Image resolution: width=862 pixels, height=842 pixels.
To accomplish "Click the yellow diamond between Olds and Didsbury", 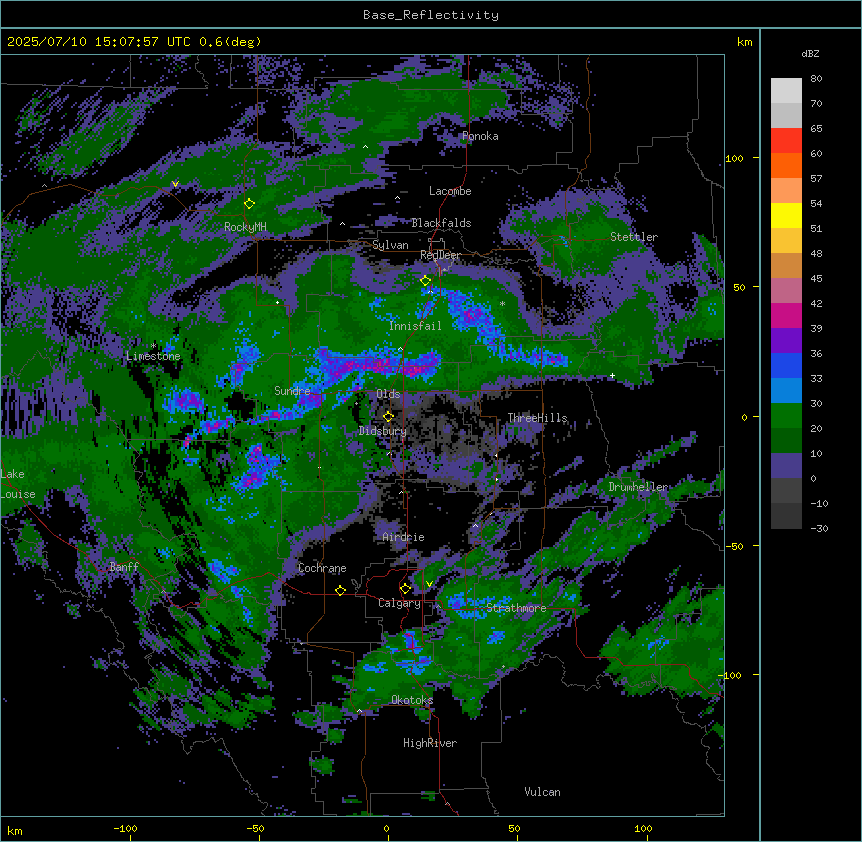I will [x=389, y=416].
